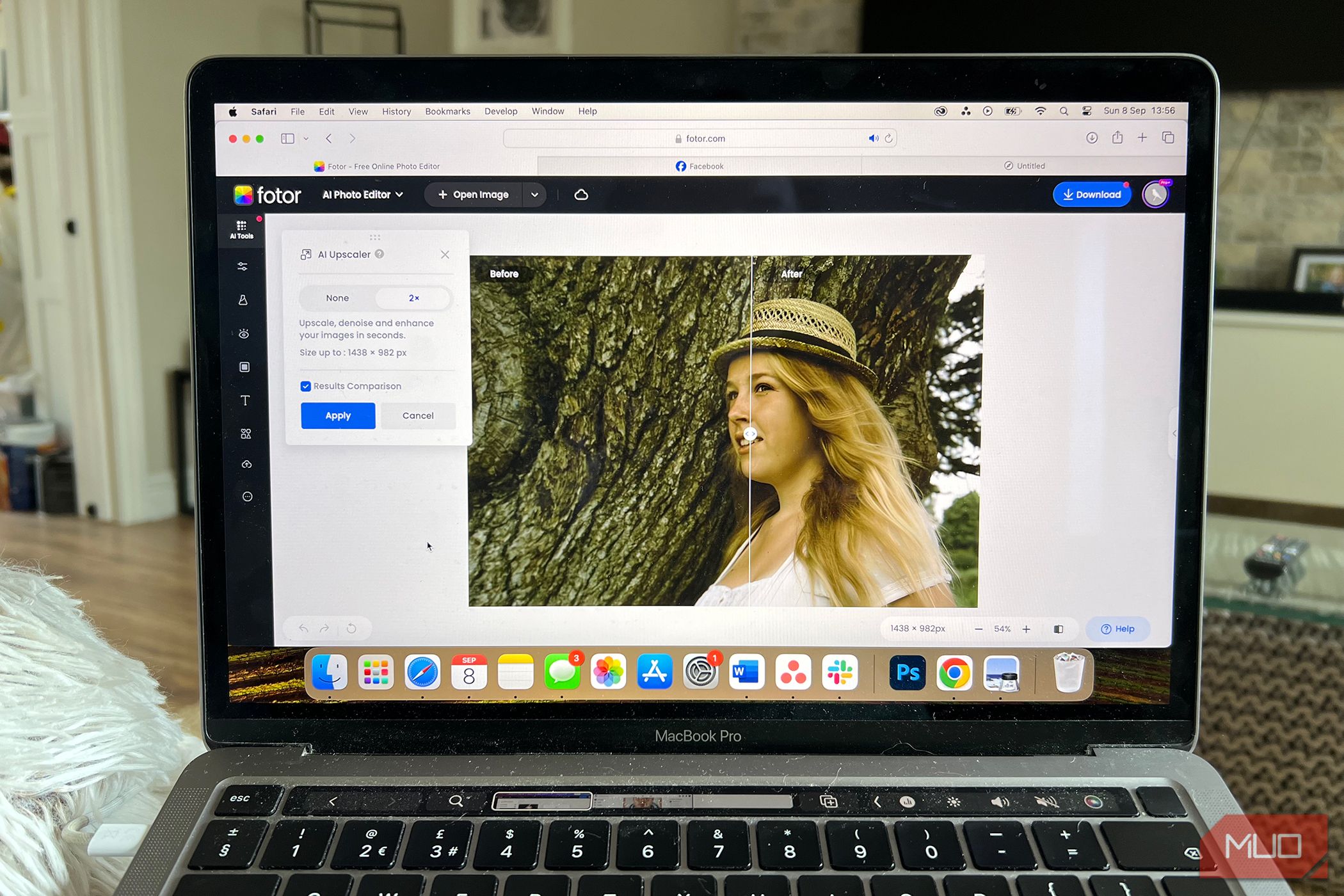Open the Beauty eye tool in sidebar
This screenshot has height=896, width=1344.
click(x=244, y=333)
